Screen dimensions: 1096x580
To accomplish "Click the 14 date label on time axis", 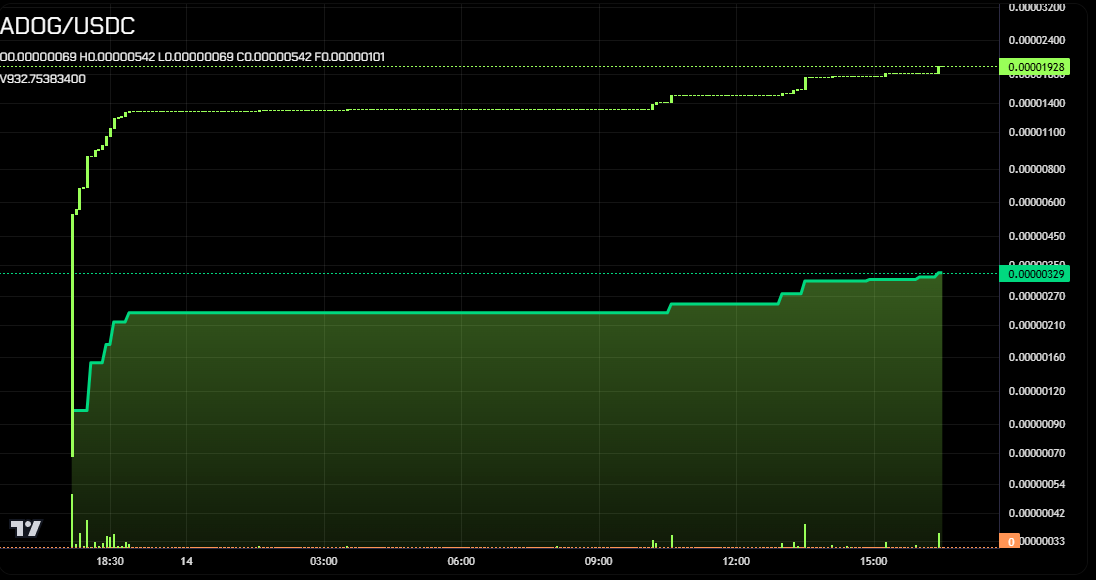I will tap(186, 561).
